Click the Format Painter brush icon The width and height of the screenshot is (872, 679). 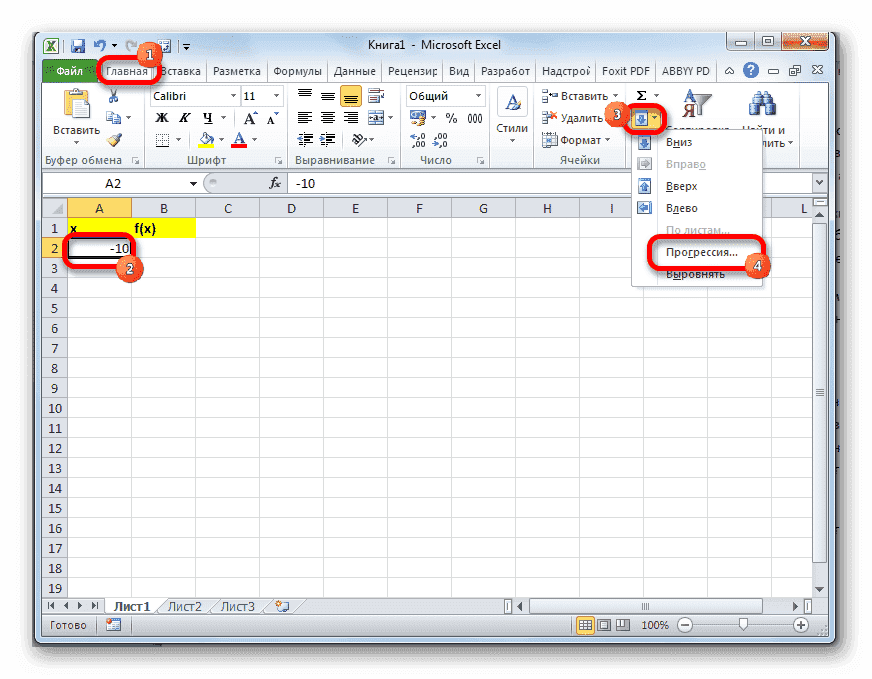click(x=115, y=140)
